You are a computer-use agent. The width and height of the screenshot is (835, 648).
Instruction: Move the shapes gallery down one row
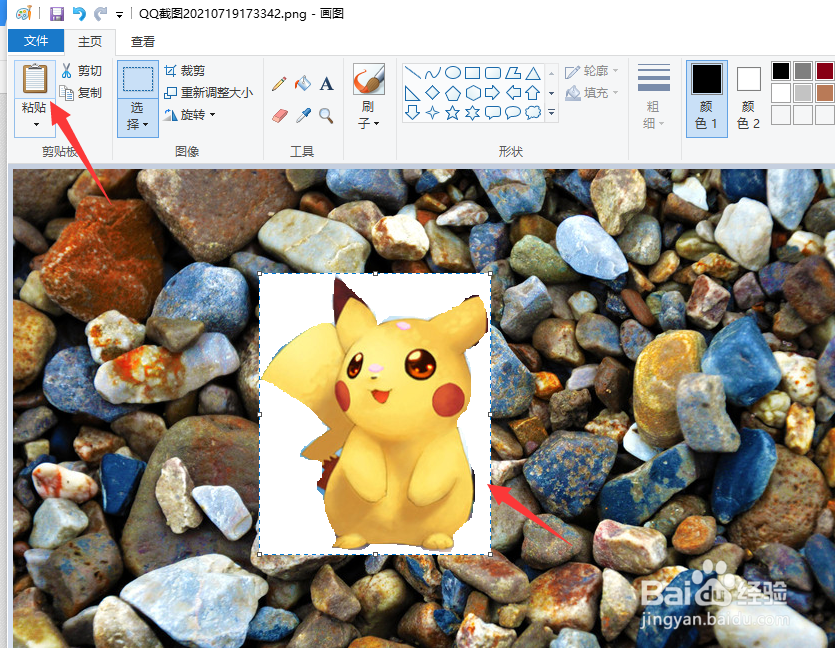tap(552, 93)
